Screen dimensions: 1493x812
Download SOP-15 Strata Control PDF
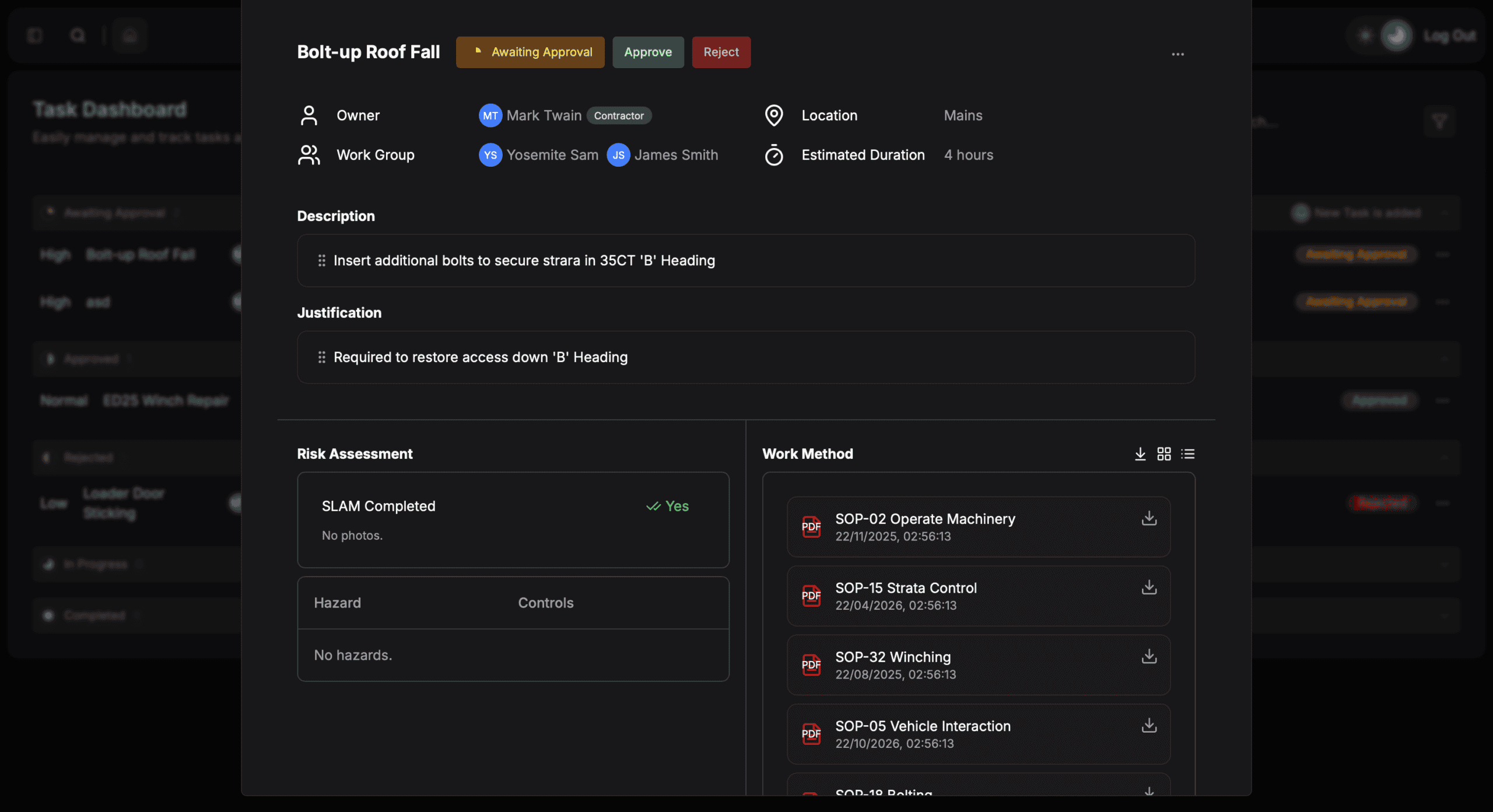coord(1149,587)
